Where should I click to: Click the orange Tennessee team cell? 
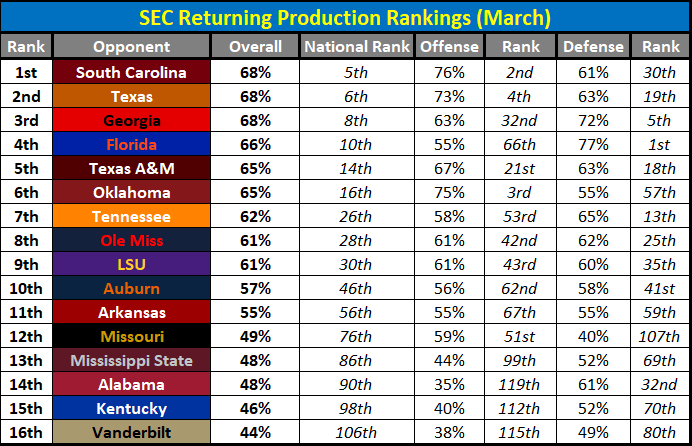point(131,217)
